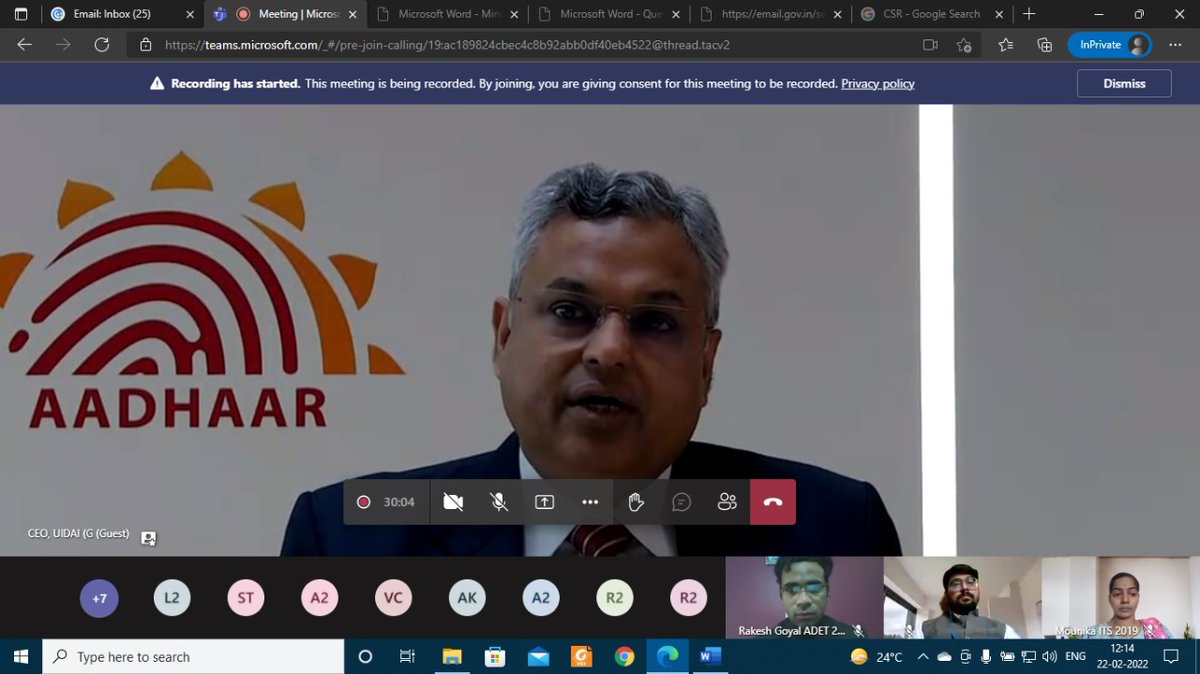The height and width of the screenshot is (674, 1200).
Task: Open Google Chrome from taskbar
Action: click(x=624, y=657)
